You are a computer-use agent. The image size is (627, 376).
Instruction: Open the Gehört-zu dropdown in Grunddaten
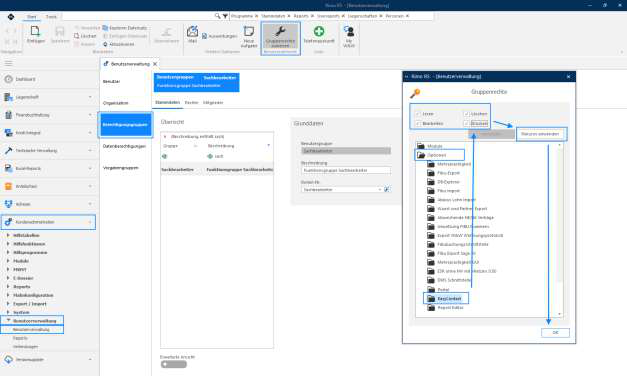(x=380, y=190)
